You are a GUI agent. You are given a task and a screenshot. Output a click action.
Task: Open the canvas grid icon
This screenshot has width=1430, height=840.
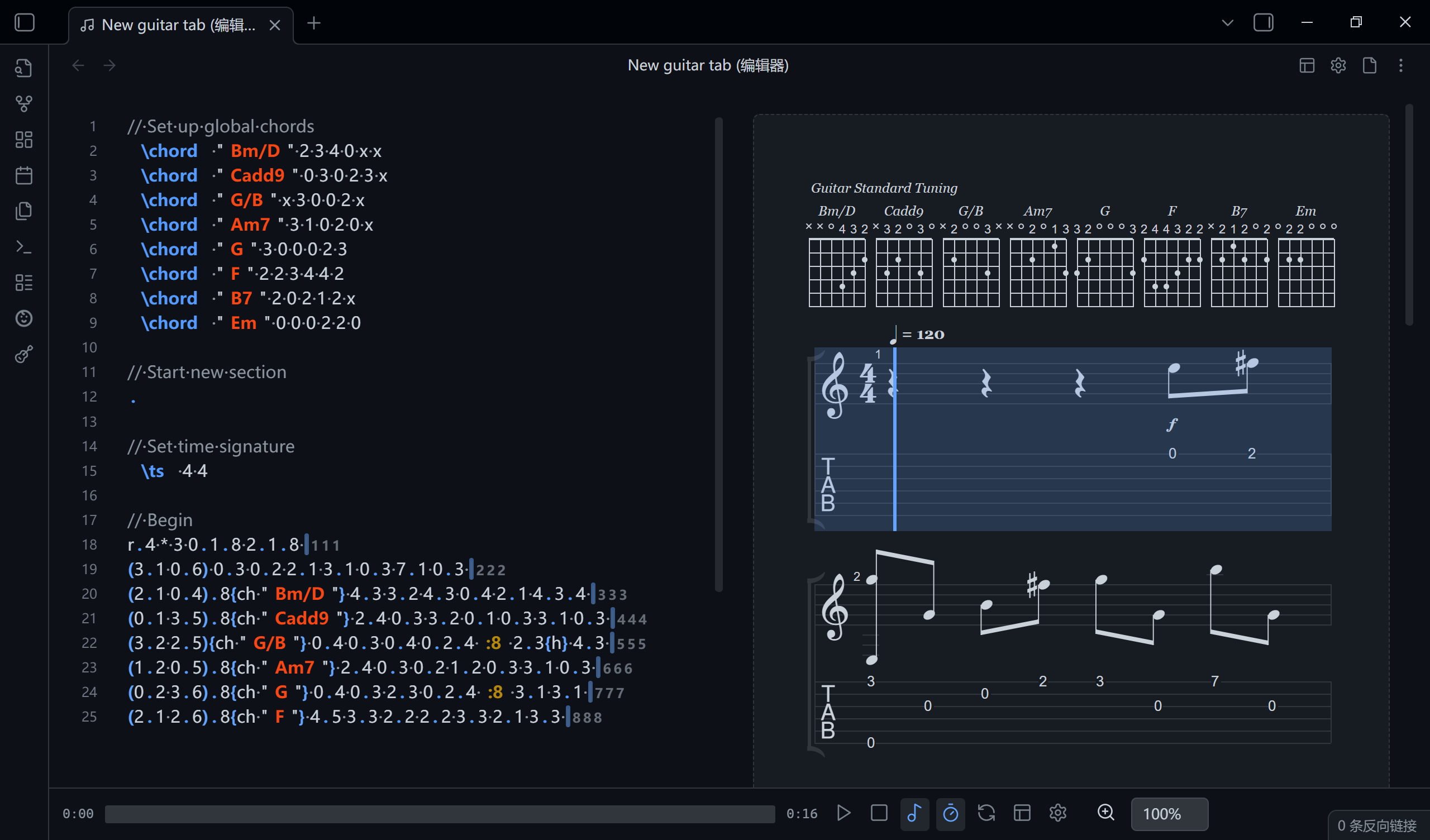click(x=24, y=140)
